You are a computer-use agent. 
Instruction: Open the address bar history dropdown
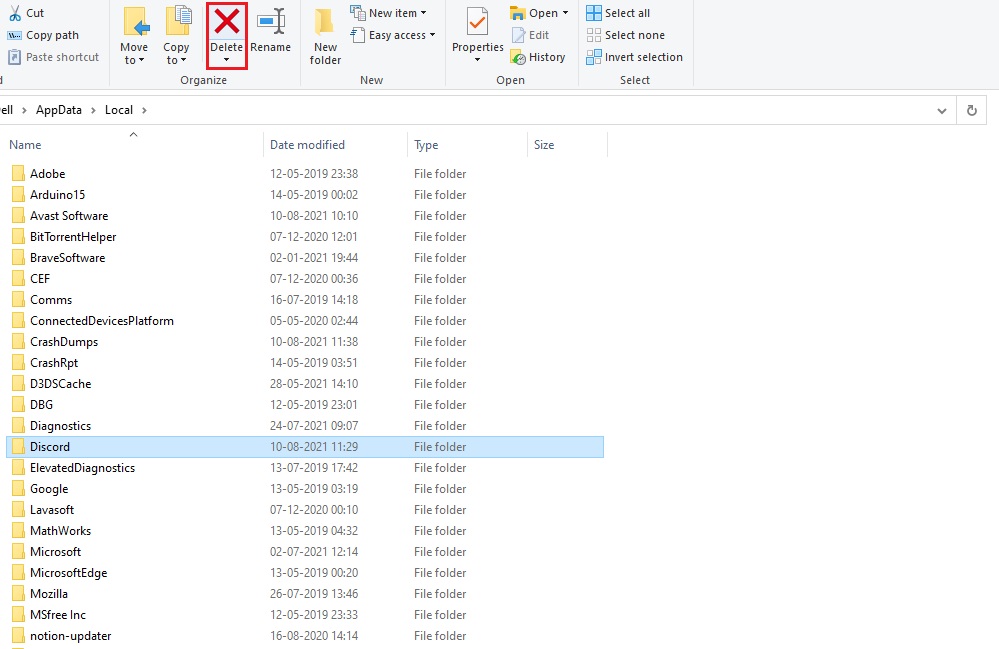click(942, 111)
